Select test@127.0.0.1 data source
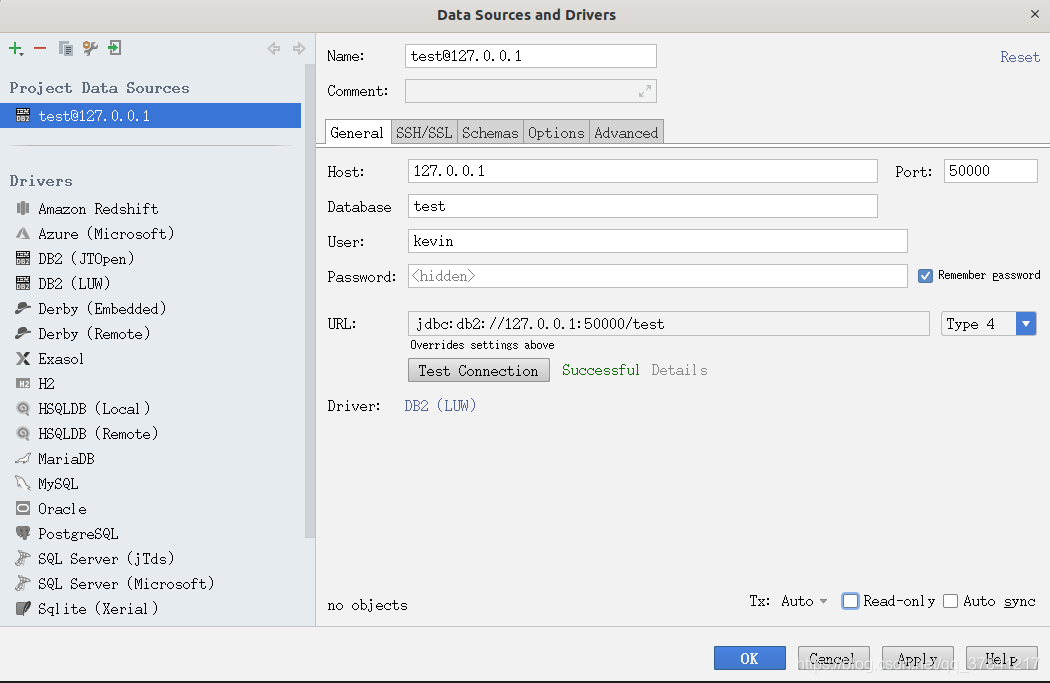1050x683 pixels. 151,115
